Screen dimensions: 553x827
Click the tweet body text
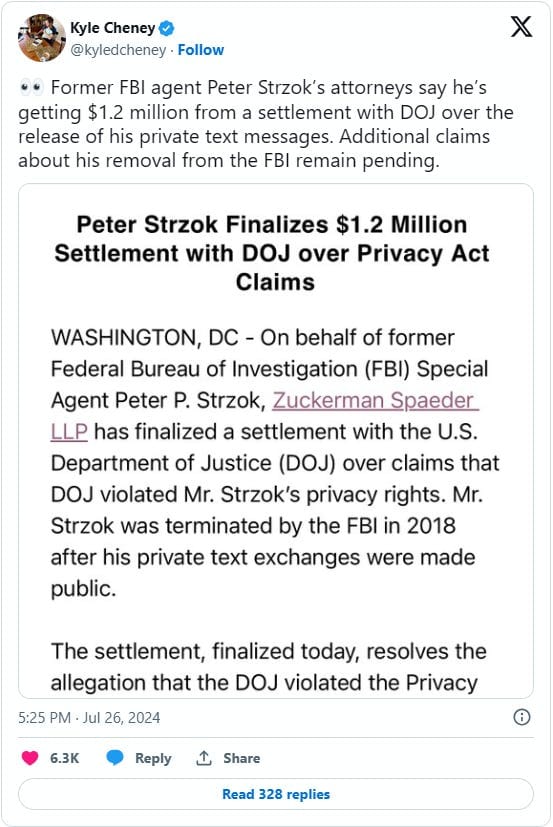(x=266, y=124)
